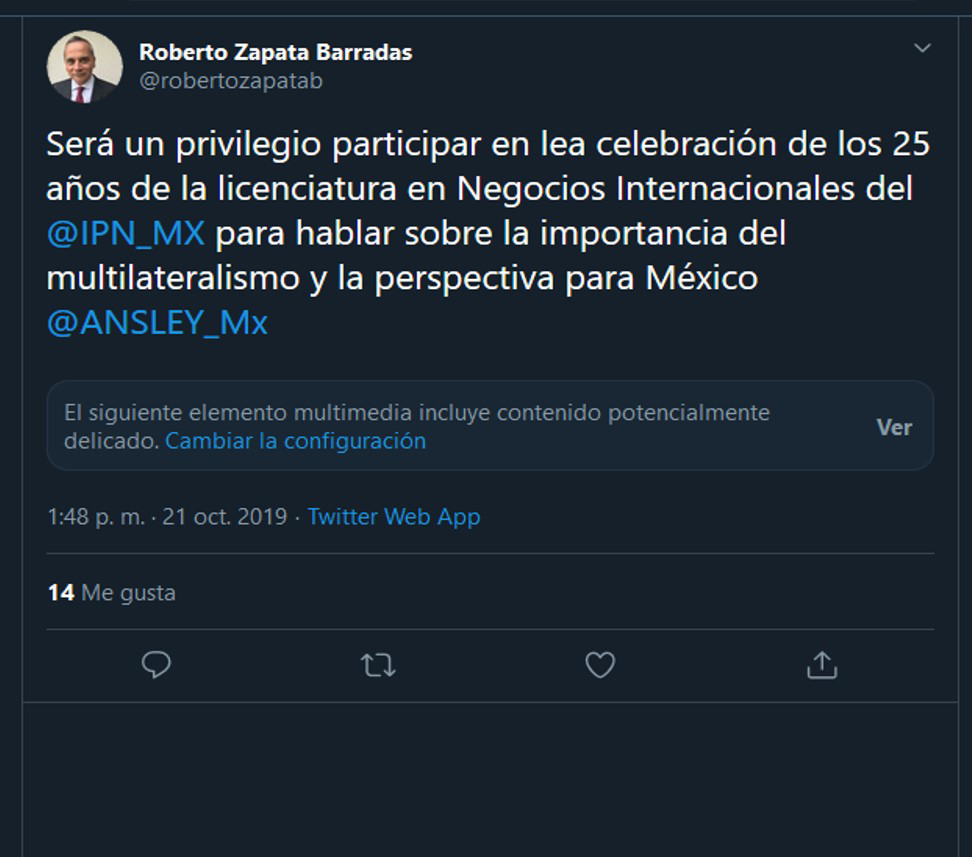Retweet this tweet using the retweet icon
The height and width of the screenshot is (857, 972).
pos(378,665)
